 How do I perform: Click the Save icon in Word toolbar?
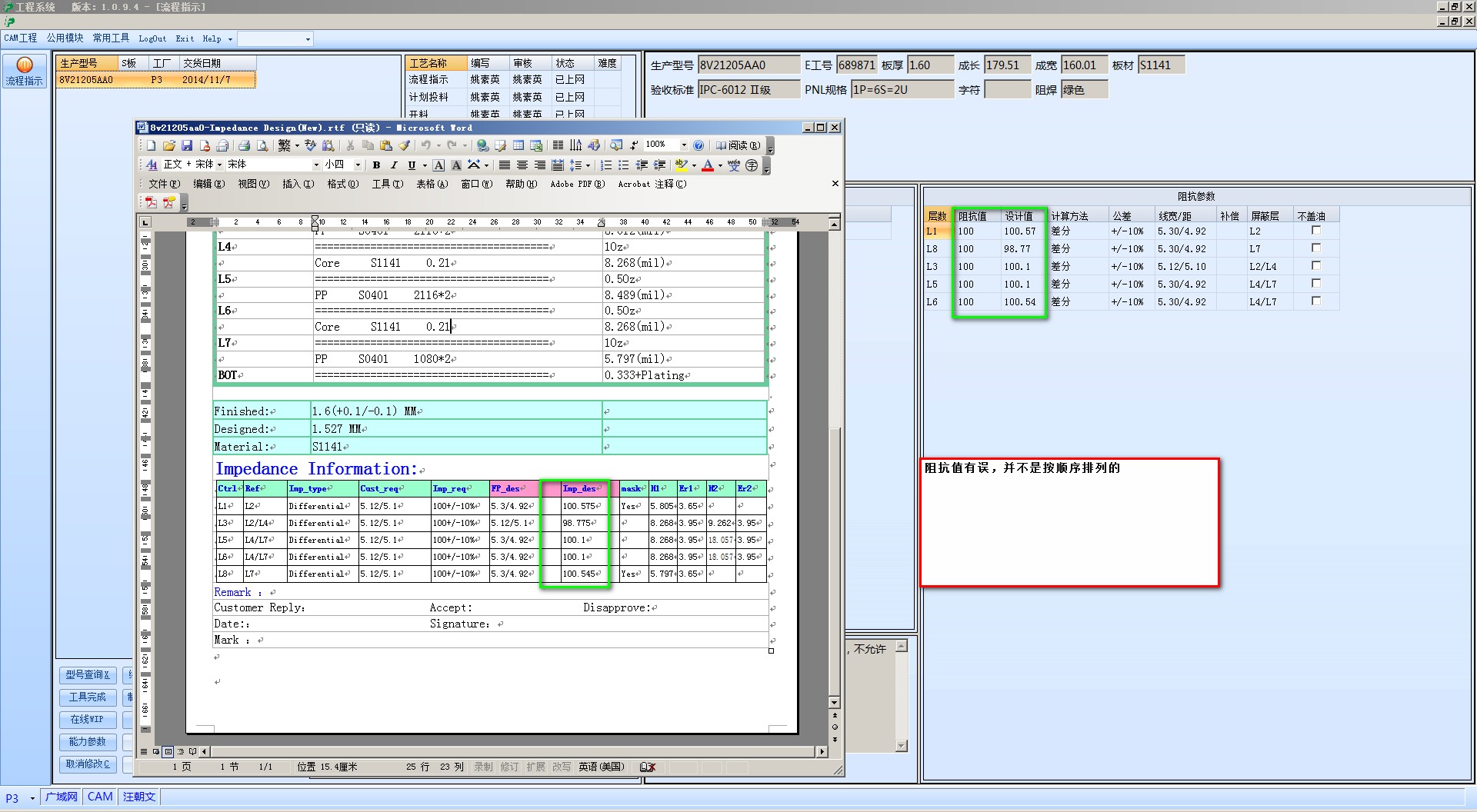pyautogui.click(x=187, y=145)
